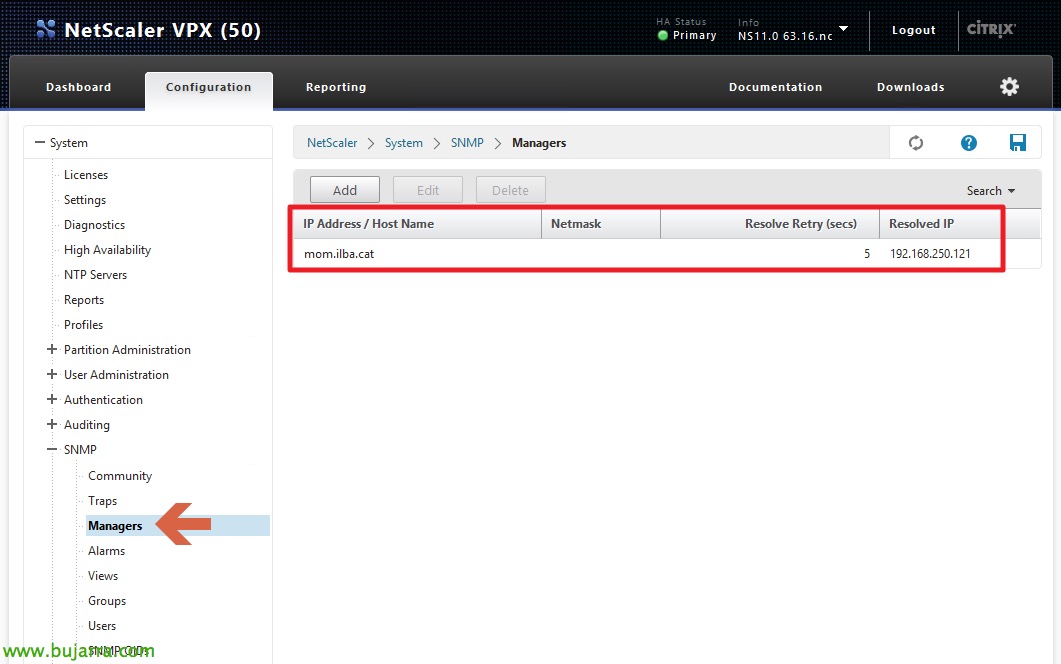Select High Availability in the tree
1061x664 pixels.
[108, 250]
